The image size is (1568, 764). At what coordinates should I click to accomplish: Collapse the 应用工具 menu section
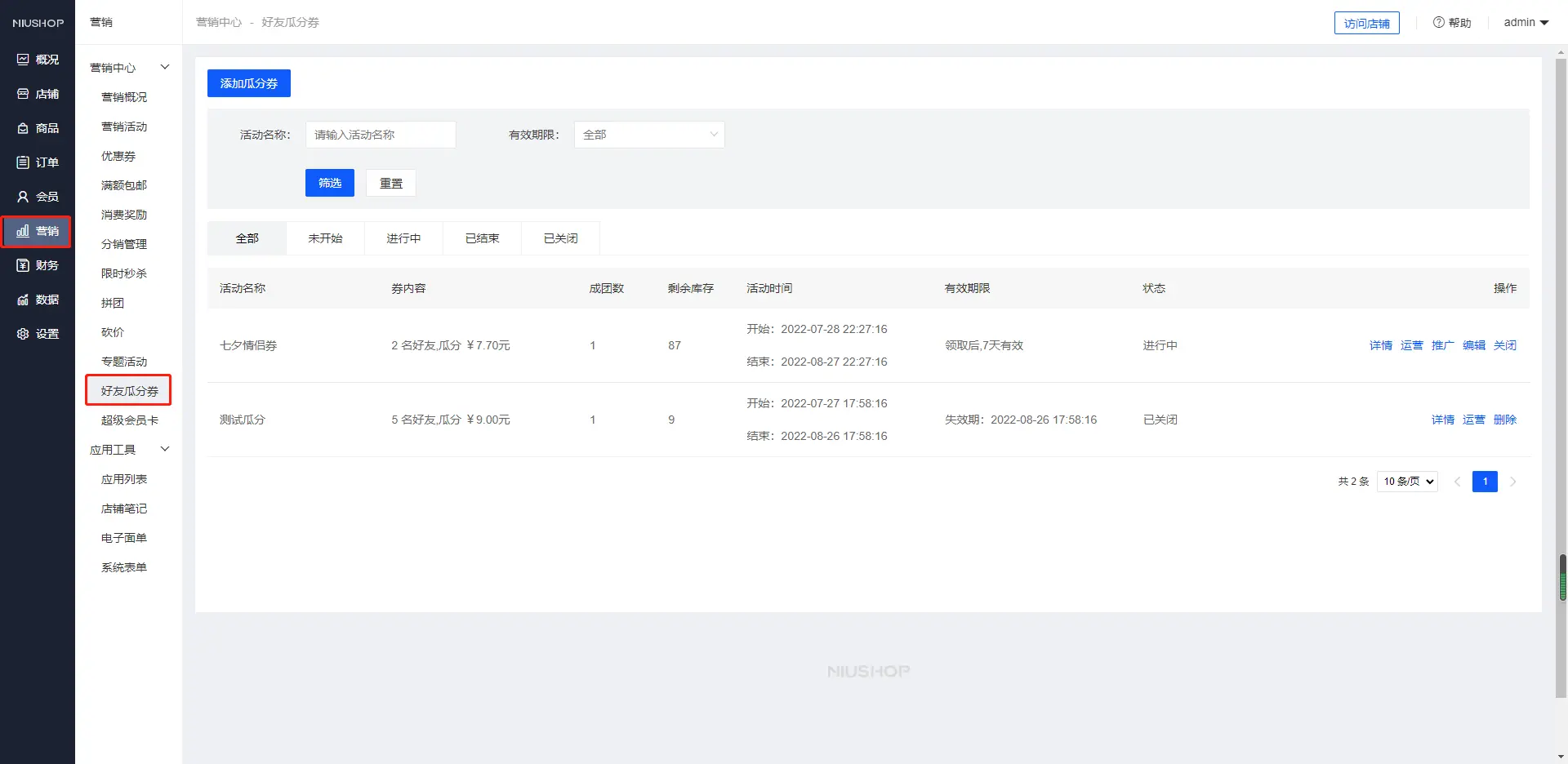coord(165,449)
